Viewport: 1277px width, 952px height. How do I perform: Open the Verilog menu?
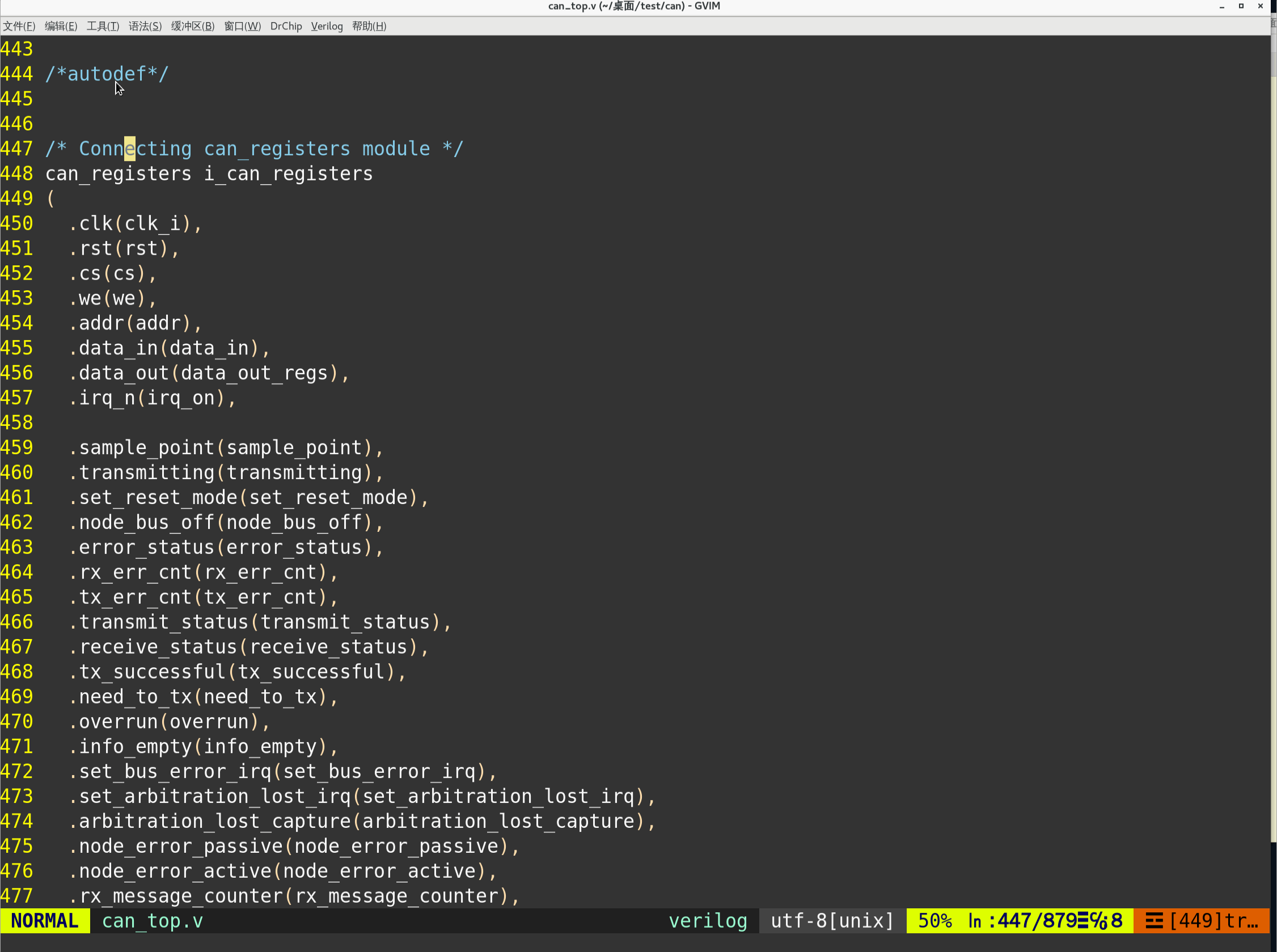[327, 26]
